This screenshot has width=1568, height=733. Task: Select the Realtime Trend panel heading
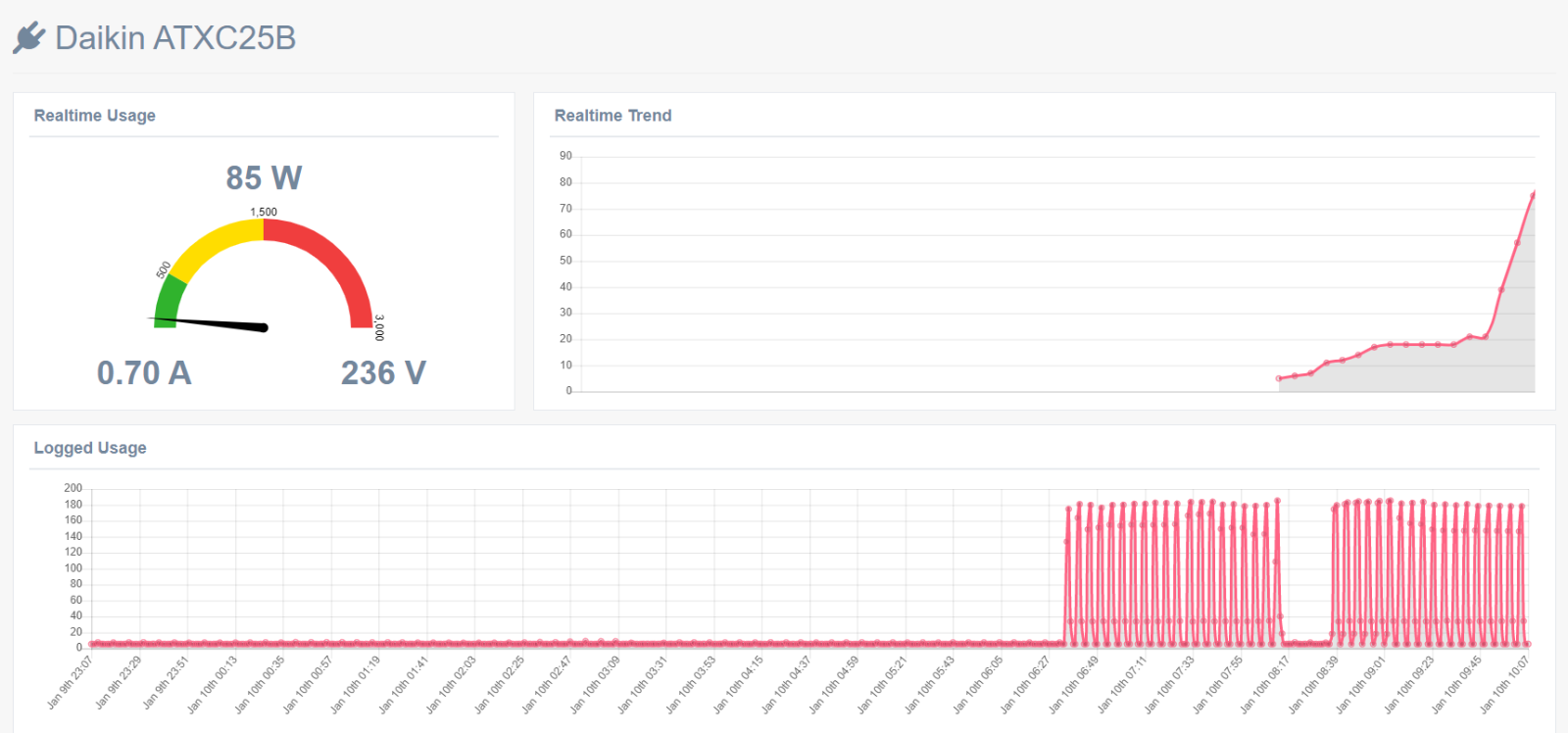(612, 116)
